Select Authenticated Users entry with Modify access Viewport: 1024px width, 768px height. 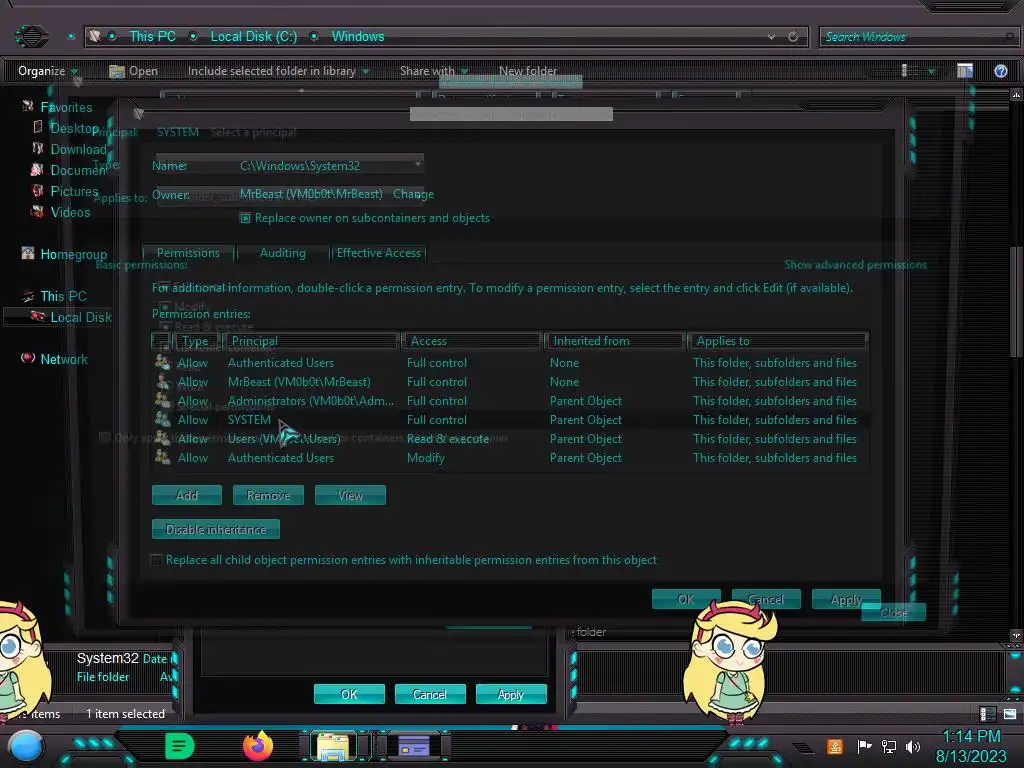(510, 457)
